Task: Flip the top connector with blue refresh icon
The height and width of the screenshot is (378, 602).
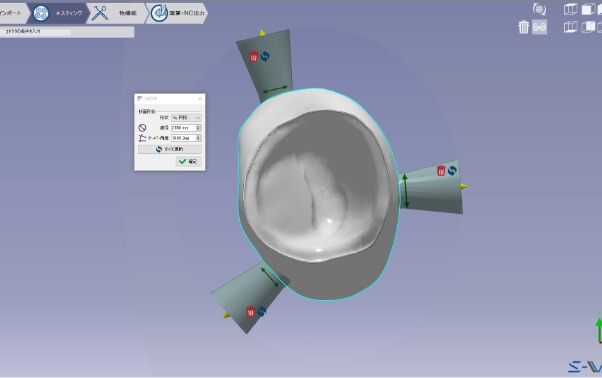Action: [265, 56]
